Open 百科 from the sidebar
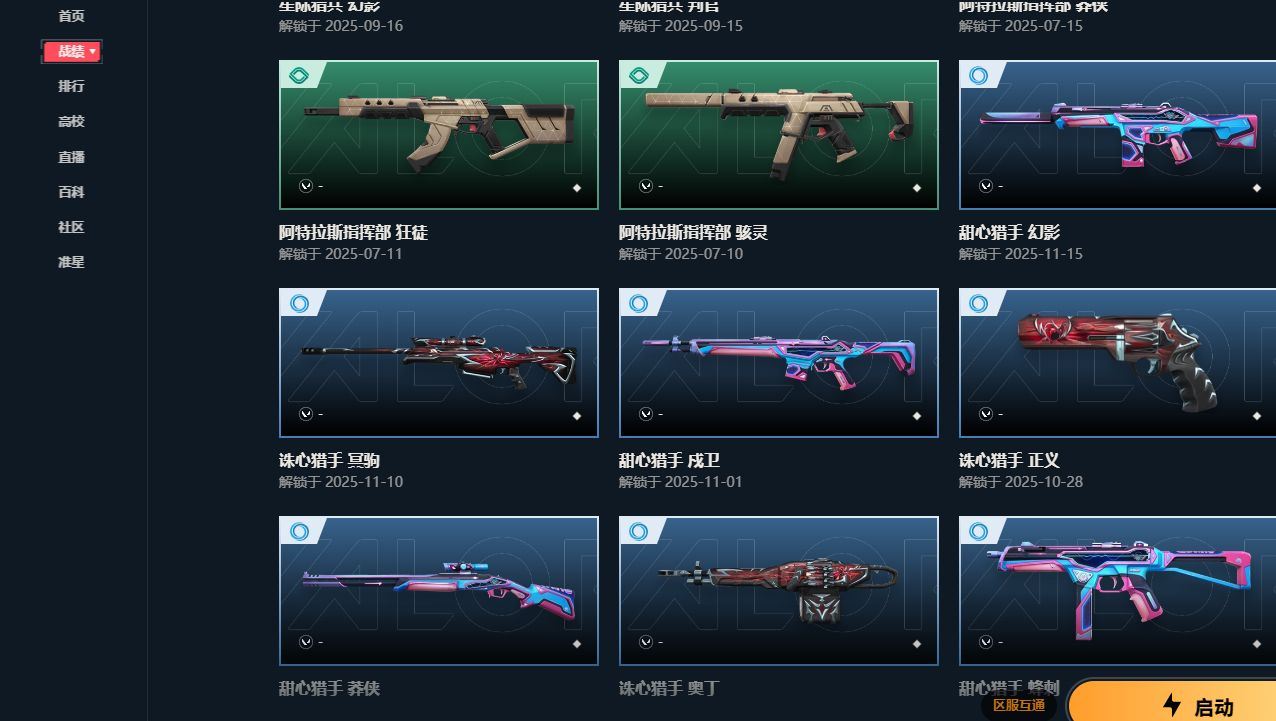The image size is (1276, 721). click(x=71, y=192)
